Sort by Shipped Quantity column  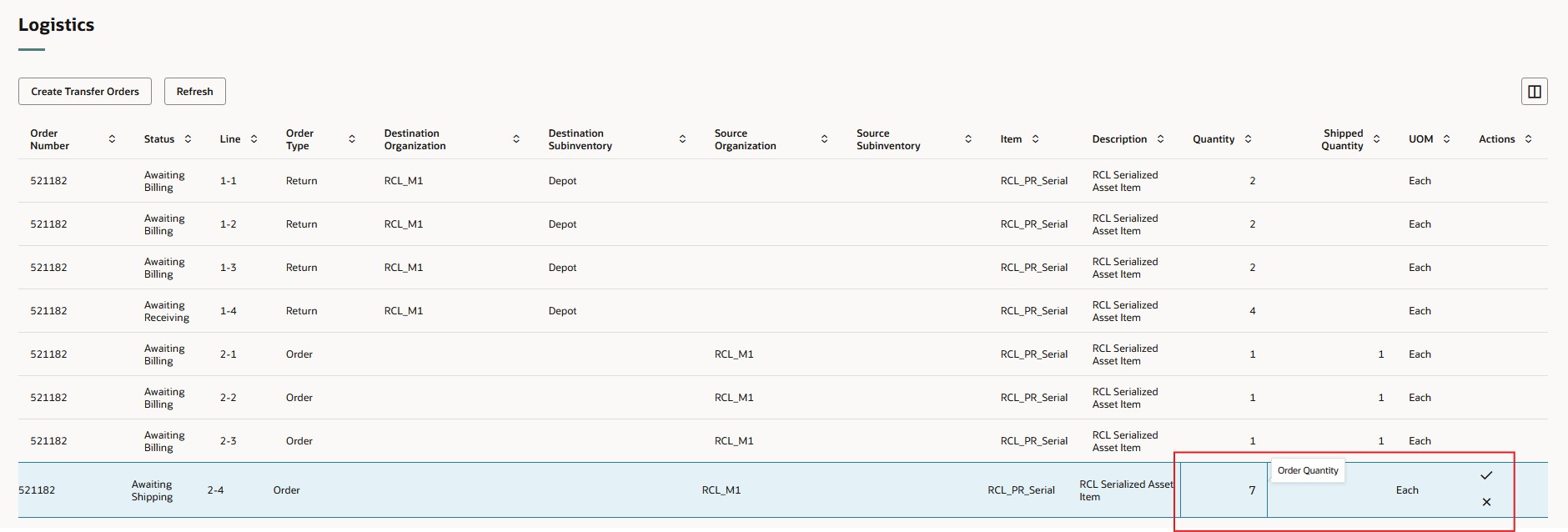point(1376,139)
